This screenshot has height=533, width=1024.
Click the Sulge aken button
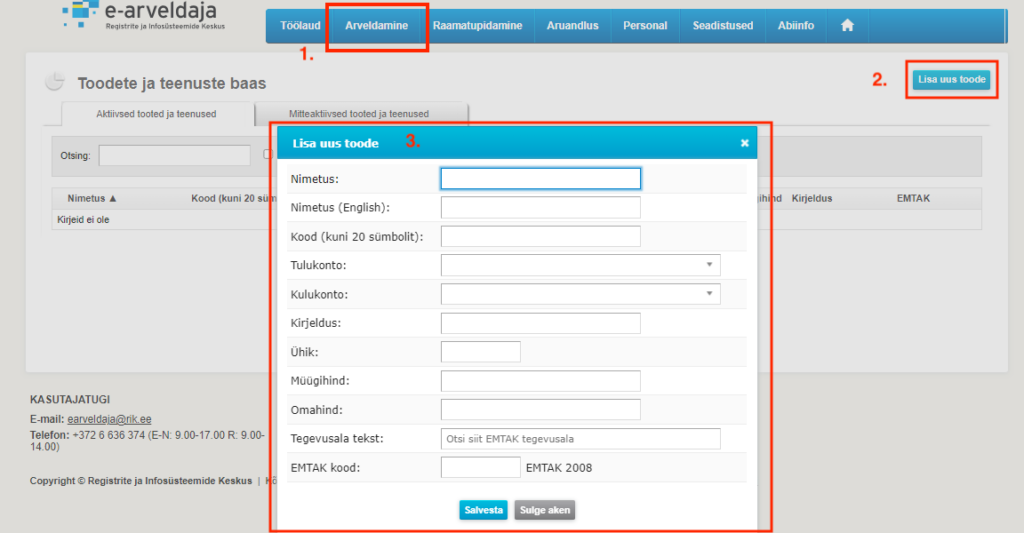(544, 510)
